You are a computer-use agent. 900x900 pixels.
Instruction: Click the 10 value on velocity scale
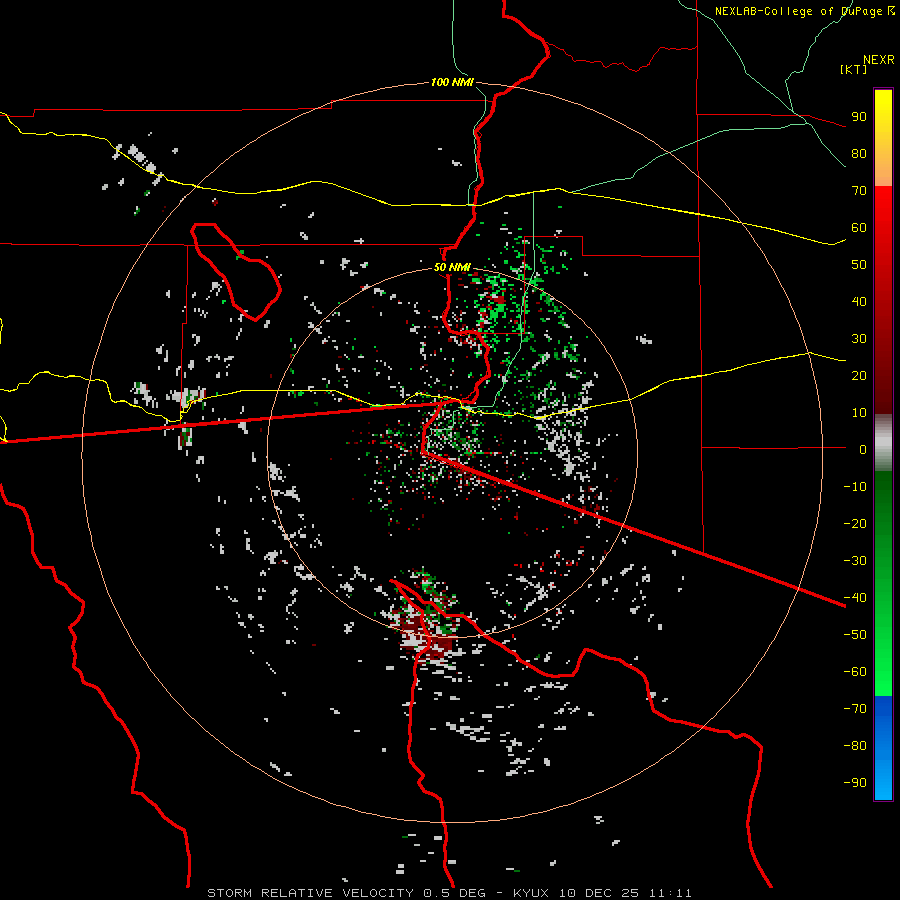click(x=859, y=413)
